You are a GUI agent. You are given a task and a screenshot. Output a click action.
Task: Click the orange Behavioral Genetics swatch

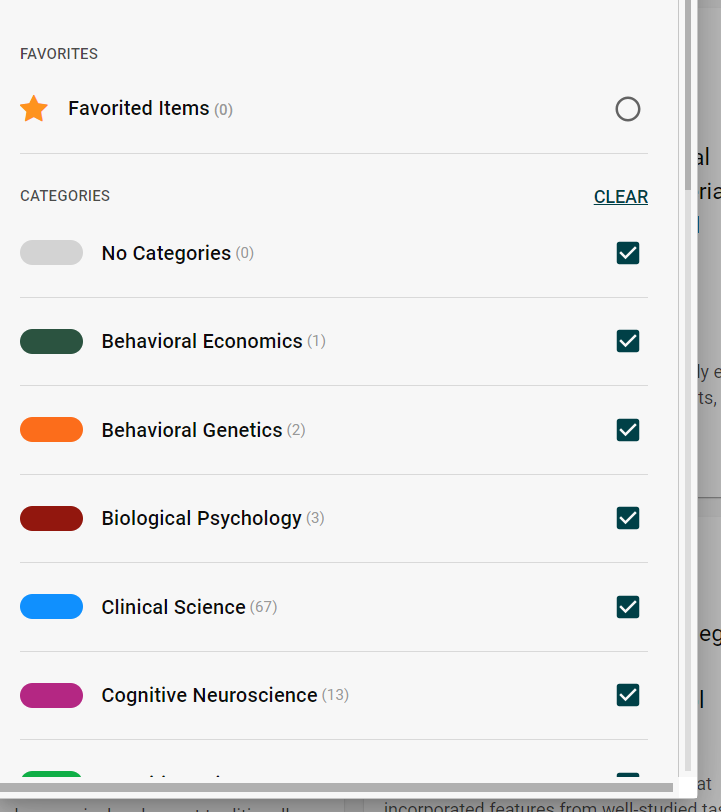[51, 430]
